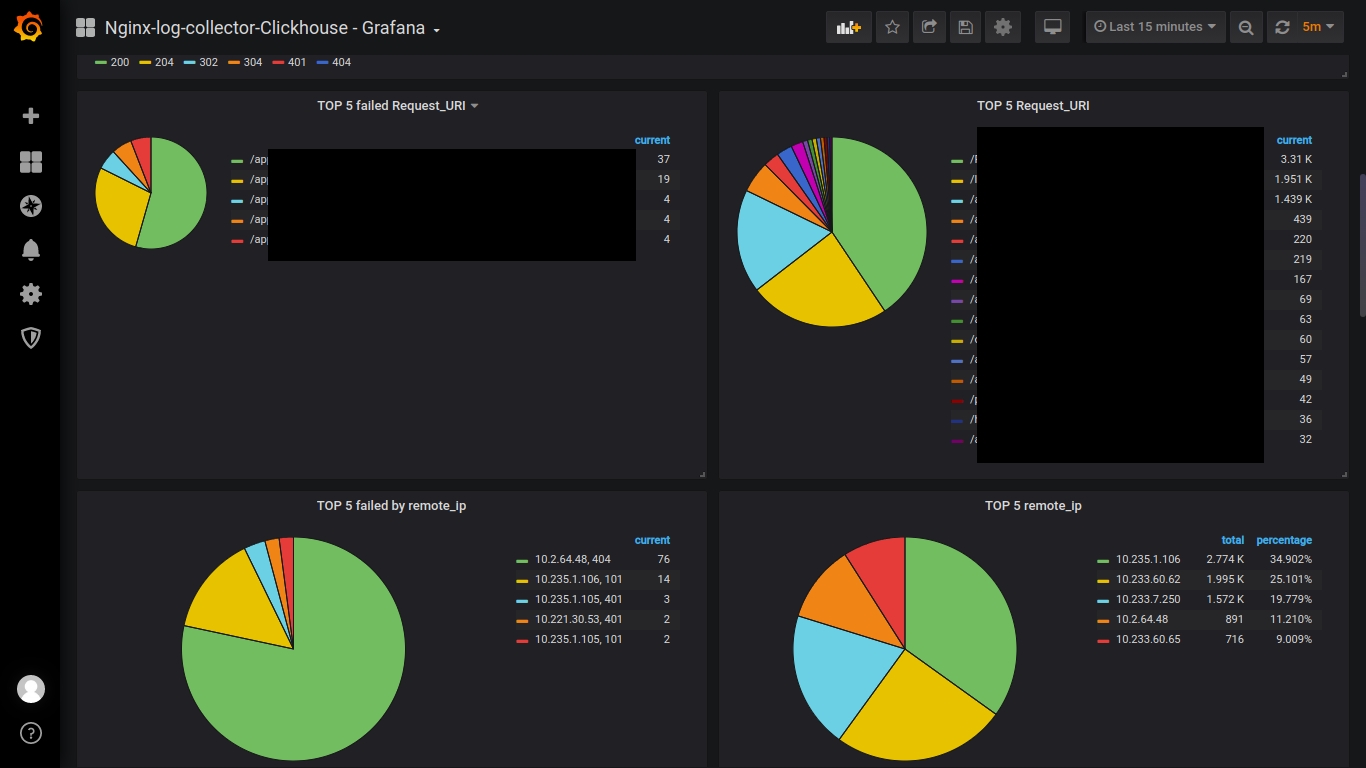Toggle the 404 series in legend
This screenshot has width=1366, height=768.
pyautogui.click(x=334, y=62)
